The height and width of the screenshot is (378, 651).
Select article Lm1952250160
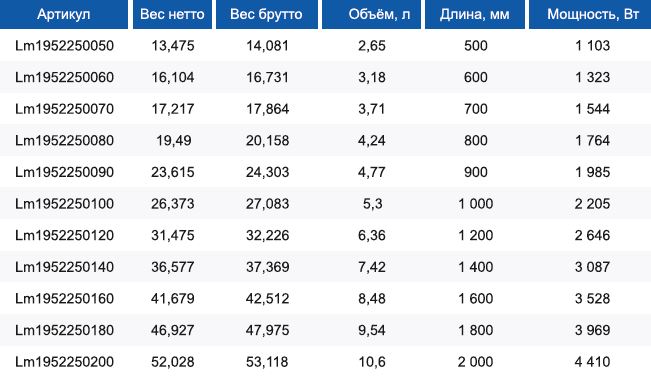pyautogui.click(x=64, y=298)
